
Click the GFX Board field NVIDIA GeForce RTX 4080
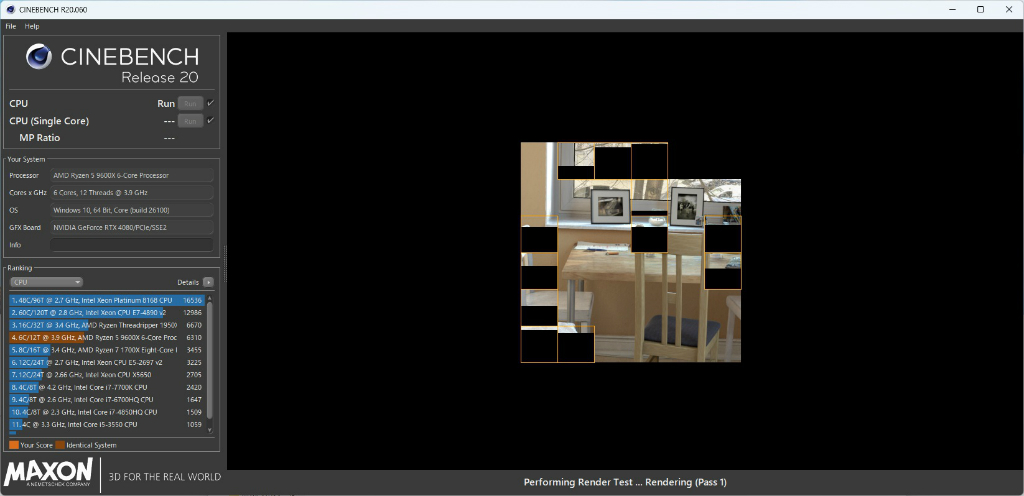132,227
